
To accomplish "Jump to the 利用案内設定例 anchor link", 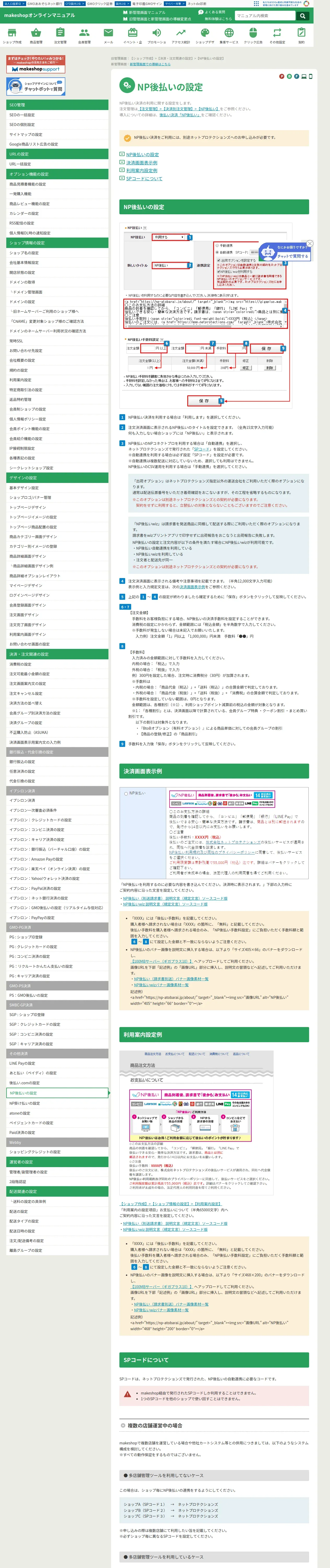I will [x=142, y=170].
